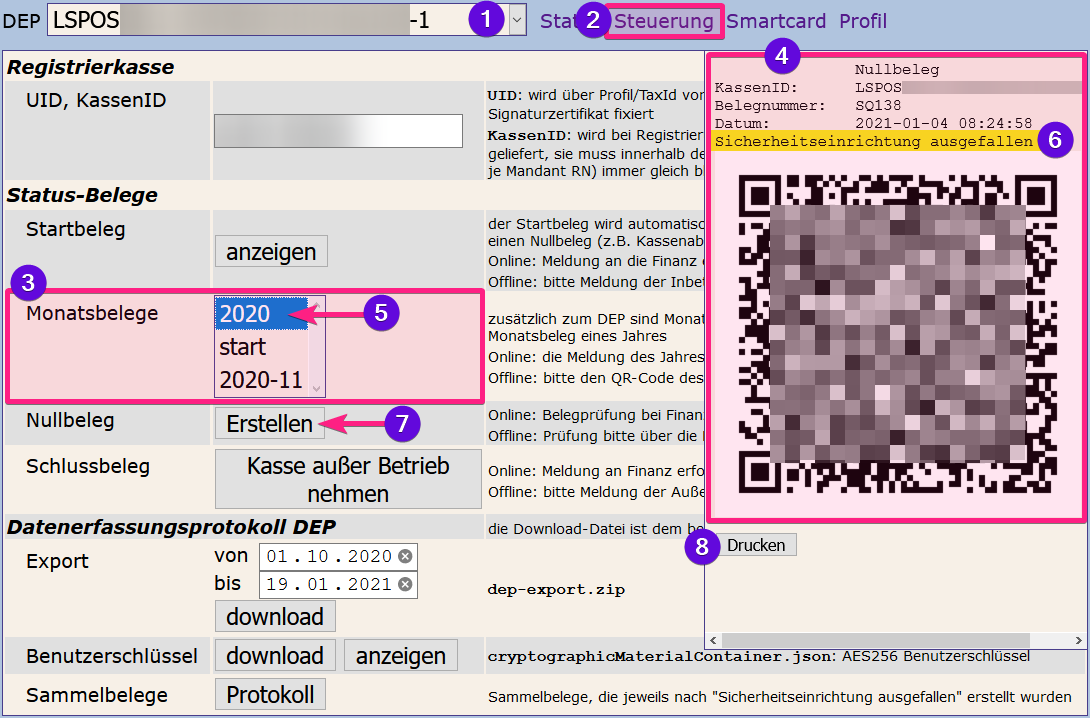Viewport: 1090px width, 718px height.
Task: Click the 'Datenerfassungsprotokoll DEP' section heading
Action: click(171, 527)
